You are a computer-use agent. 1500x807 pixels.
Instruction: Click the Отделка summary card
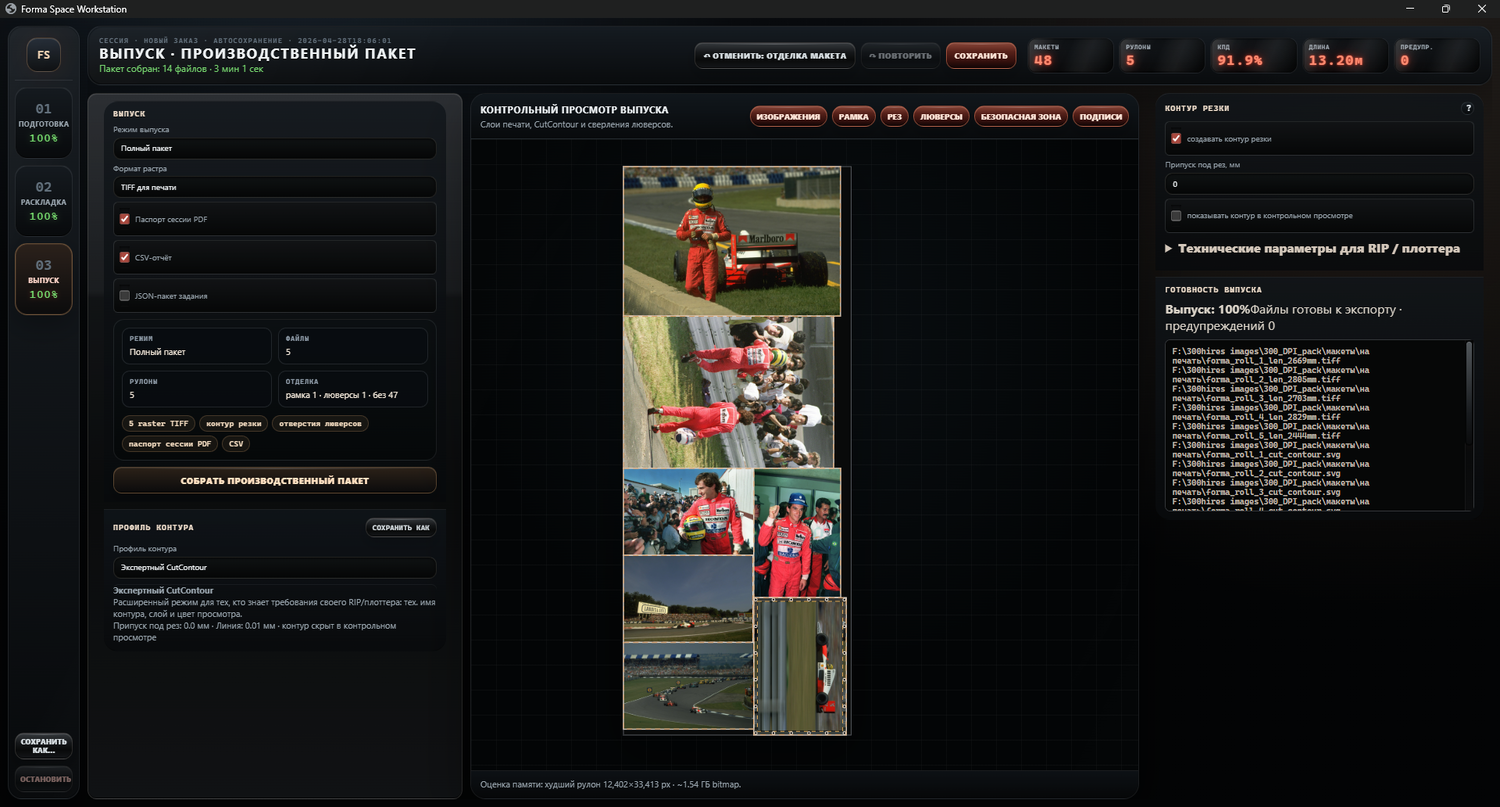coord(352,389)
